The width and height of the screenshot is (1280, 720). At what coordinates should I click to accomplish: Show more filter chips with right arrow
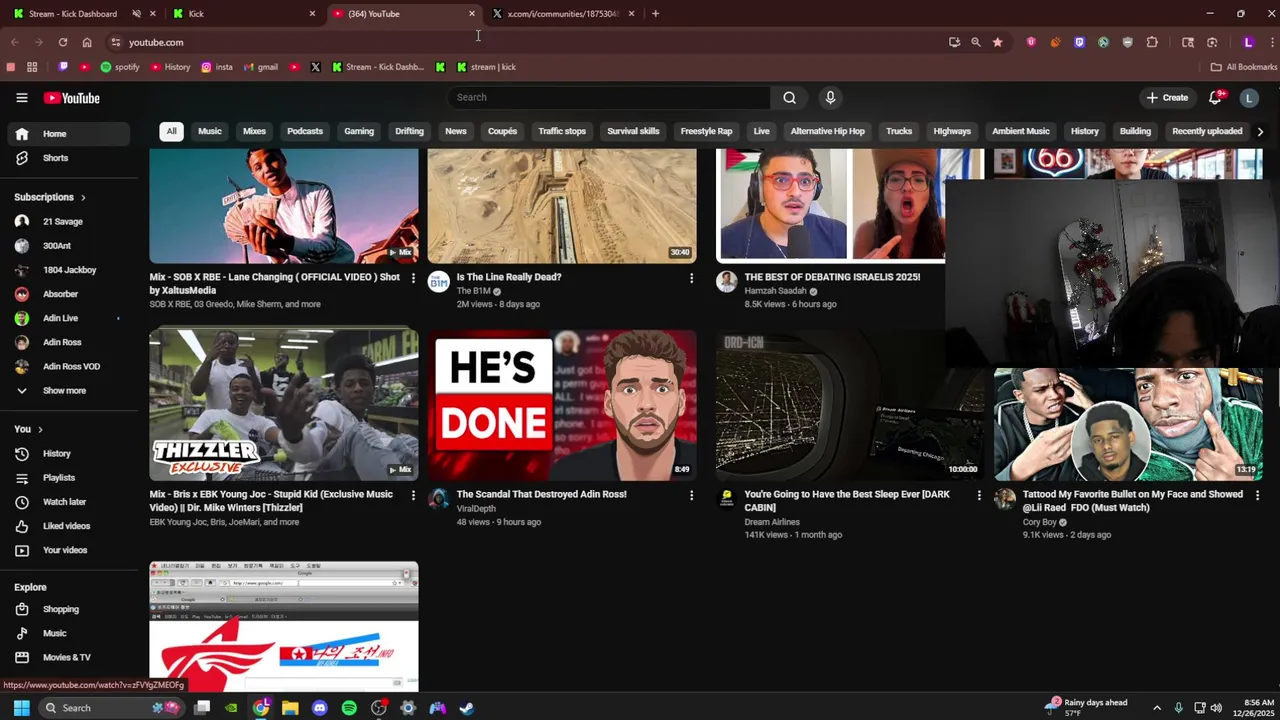[1260, 131]
